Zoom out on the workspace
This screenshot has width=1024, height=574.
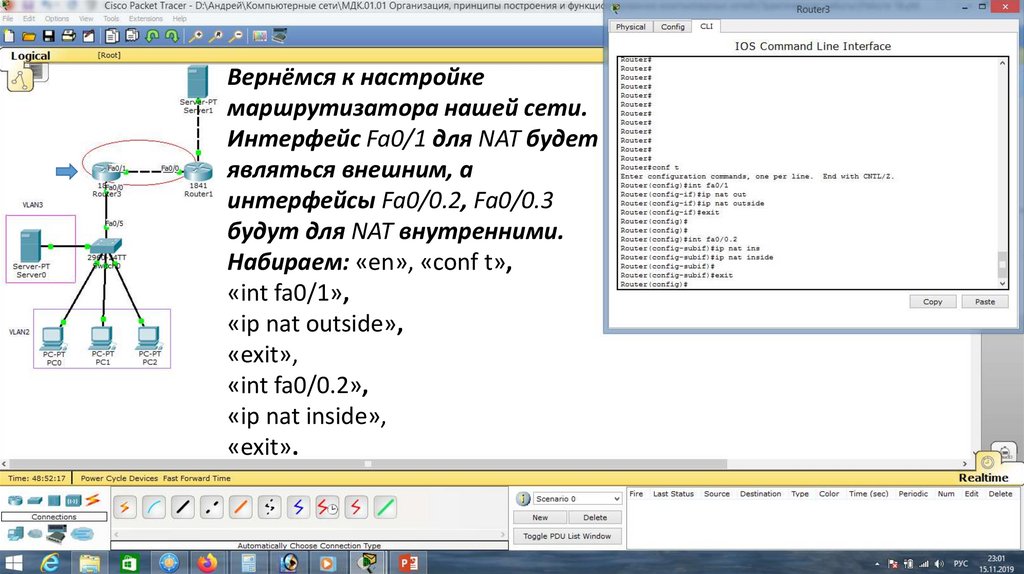point(236,37)
